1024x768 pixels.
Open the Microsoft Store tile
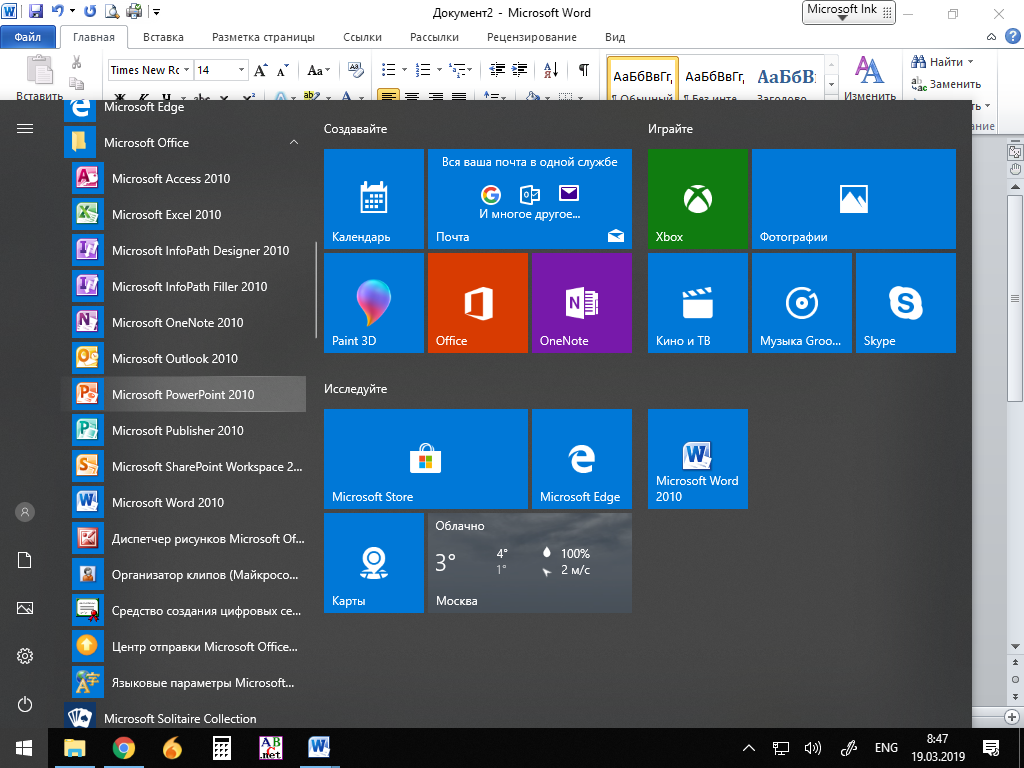coord(425,459)
